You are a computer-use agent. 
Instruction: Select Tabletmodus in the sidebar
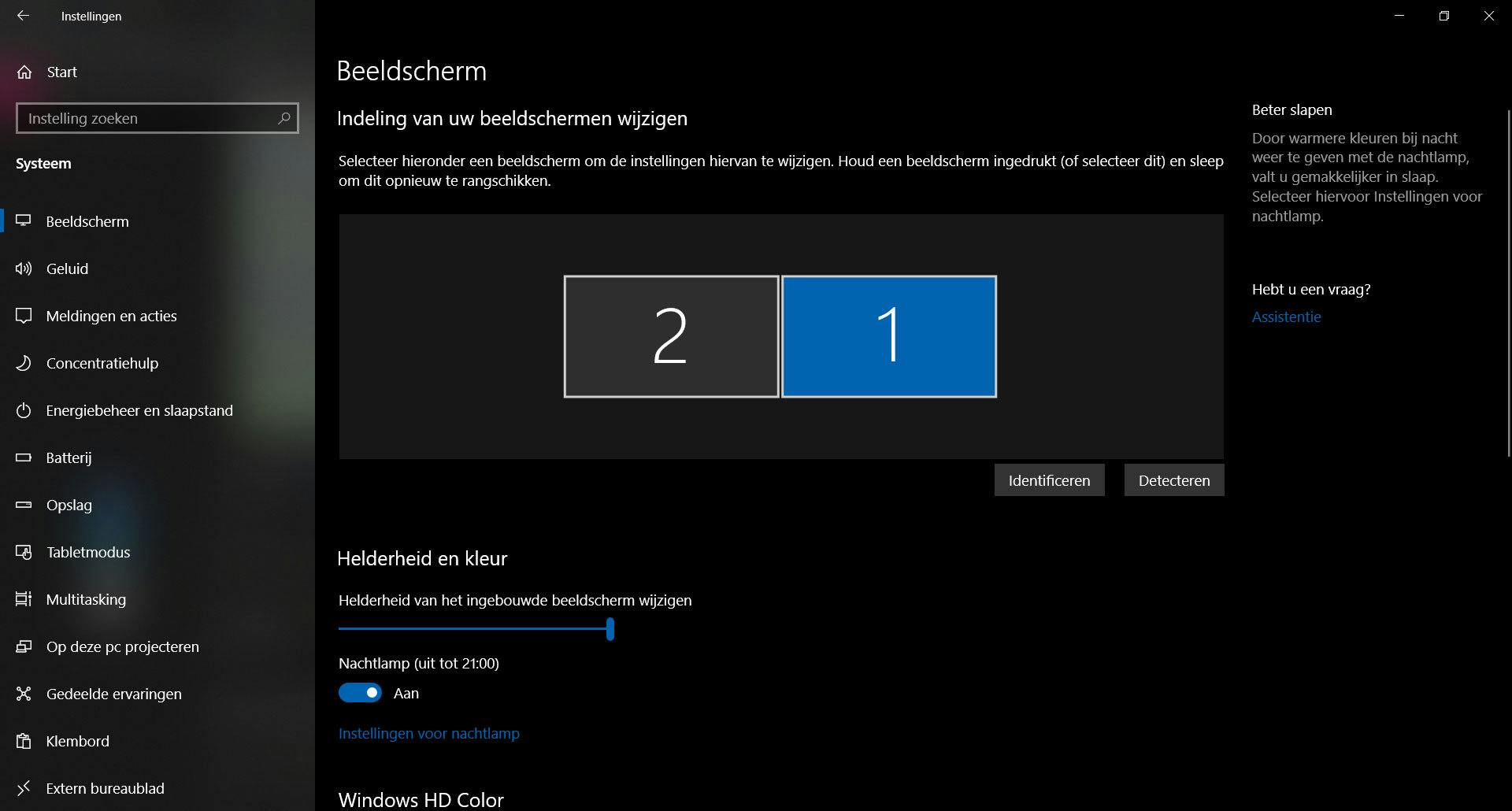(x=157, y=552)
